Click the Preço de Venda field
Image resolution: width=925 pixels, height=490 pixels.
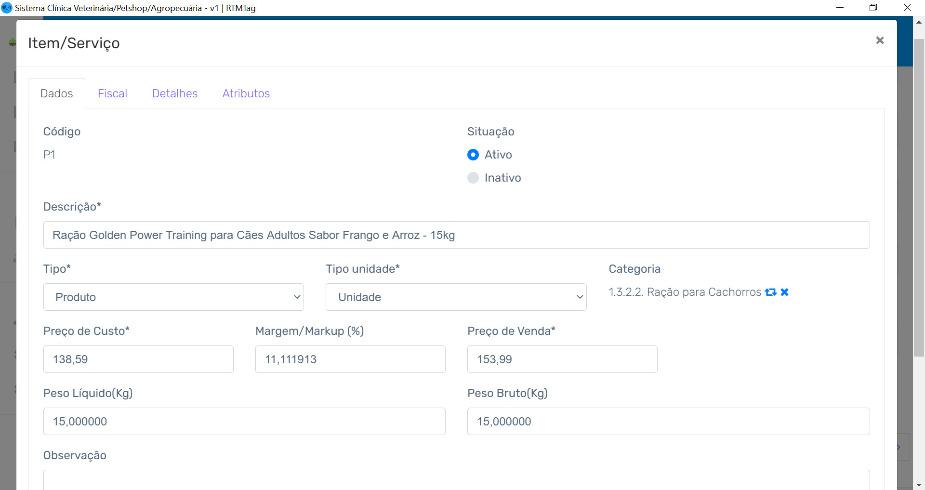(562, 359)
